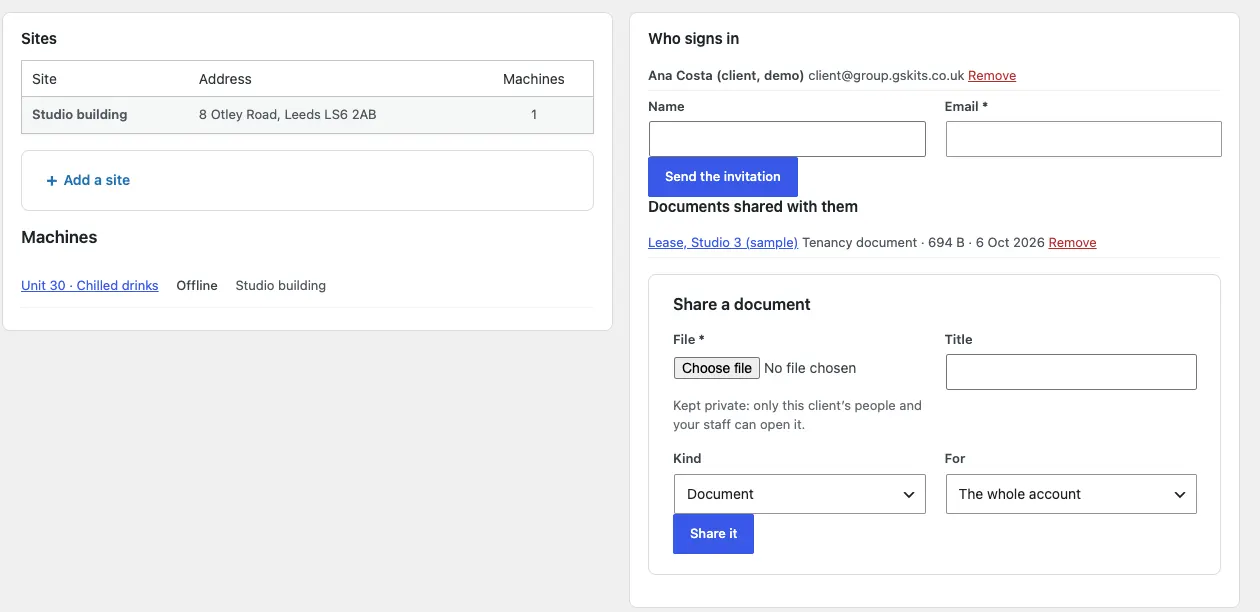This screenshot has height=612, width=1260.
Task: Click the Share it button
Action: [713, 534]
